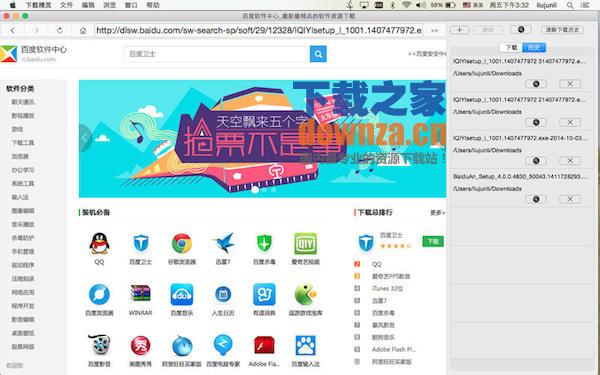Switch to the 历史 tab
Image resolution: width=600 pixels, height=375 pixels.
[534, 47]
